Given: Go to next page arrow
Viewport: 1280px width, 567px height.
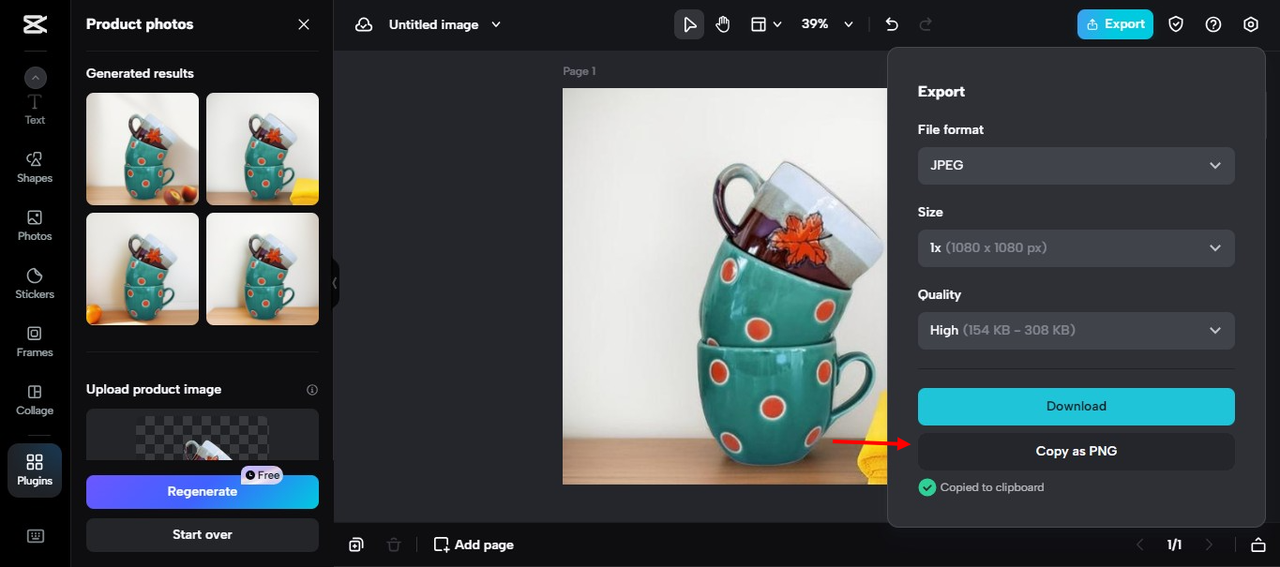Looking at the screenshot, I should pyautogui.click(x=1209, y=545).
